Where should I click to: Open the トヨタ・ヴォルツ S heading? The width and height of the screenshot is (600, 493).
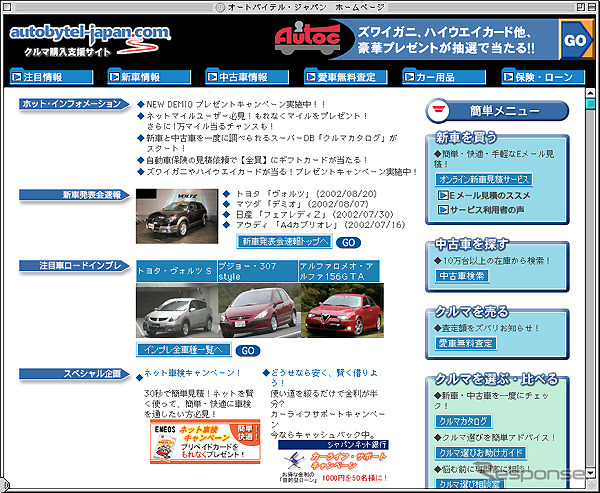(x=176, y=271)
